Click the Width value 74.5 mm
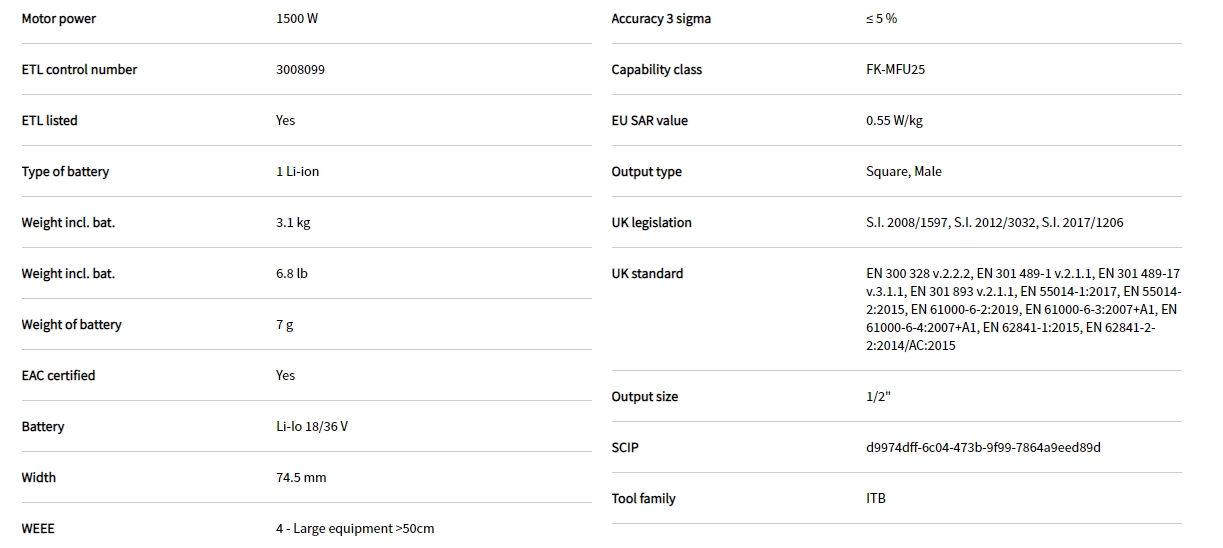1223x548 pixels. pos(301,478)
